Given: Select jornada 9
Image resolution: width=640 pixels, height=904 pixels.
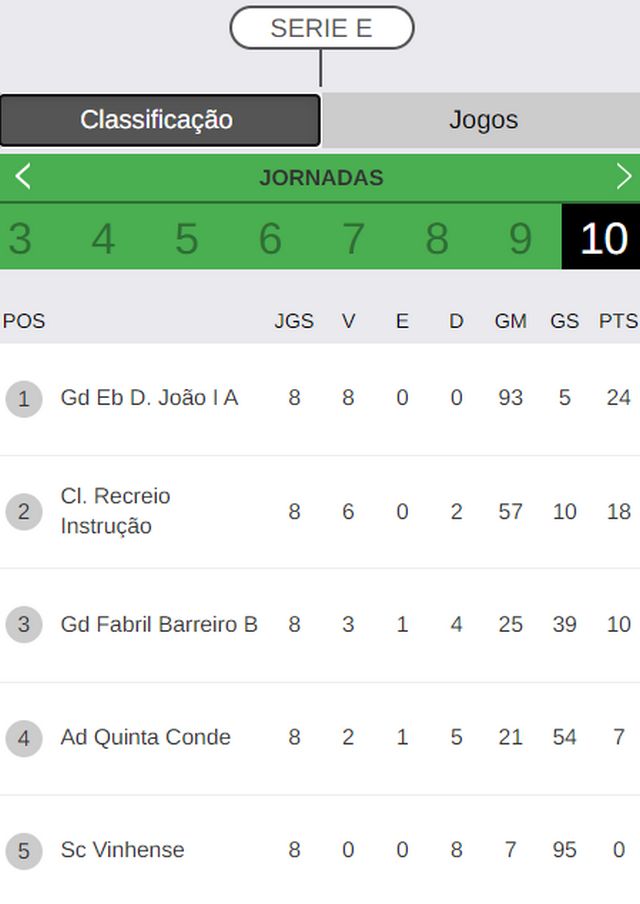Looking at the screenshot, I should tap(520, 237).
